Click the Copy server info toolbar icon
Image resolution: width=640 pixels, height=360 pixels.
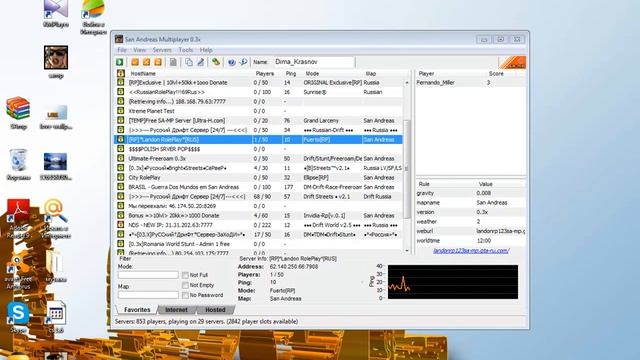[x=189, y=62]
